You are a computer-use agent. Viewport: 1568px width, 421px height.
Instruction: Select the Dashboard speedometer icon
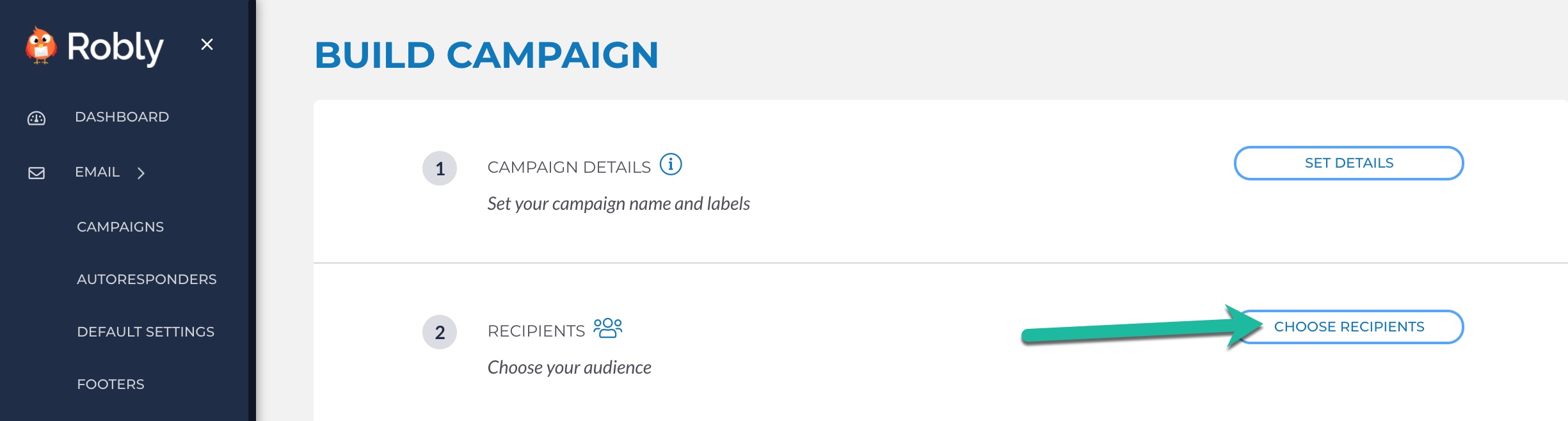click(36, 117)
